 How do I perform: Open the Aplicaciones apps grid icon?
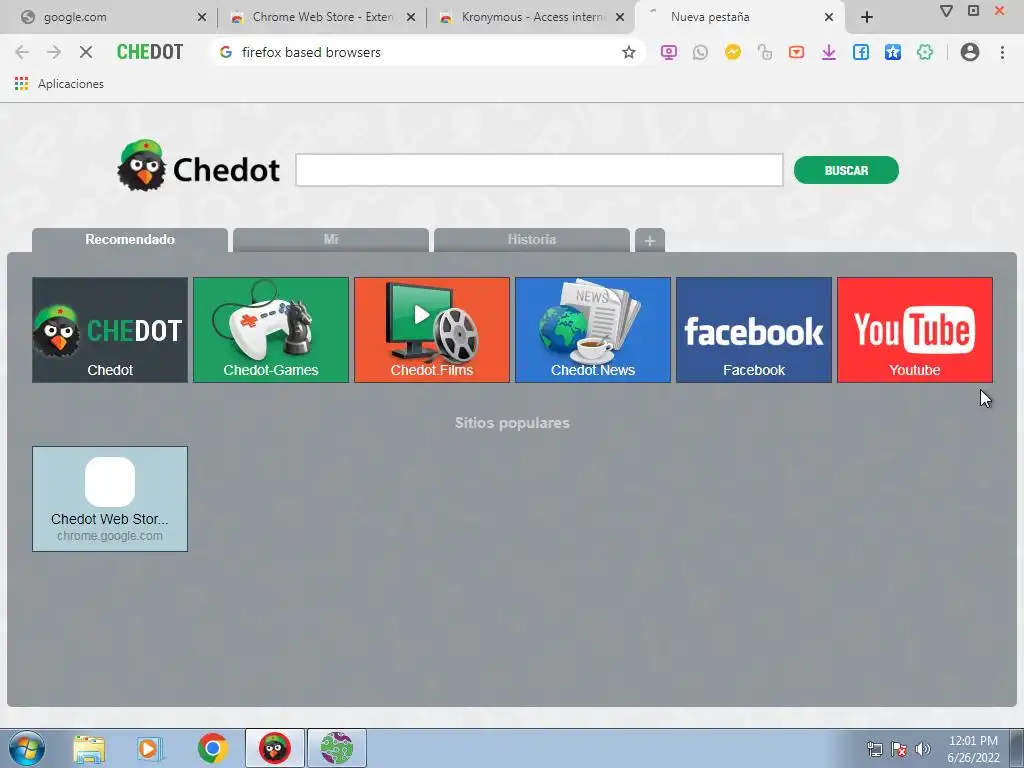coord(22,84)
